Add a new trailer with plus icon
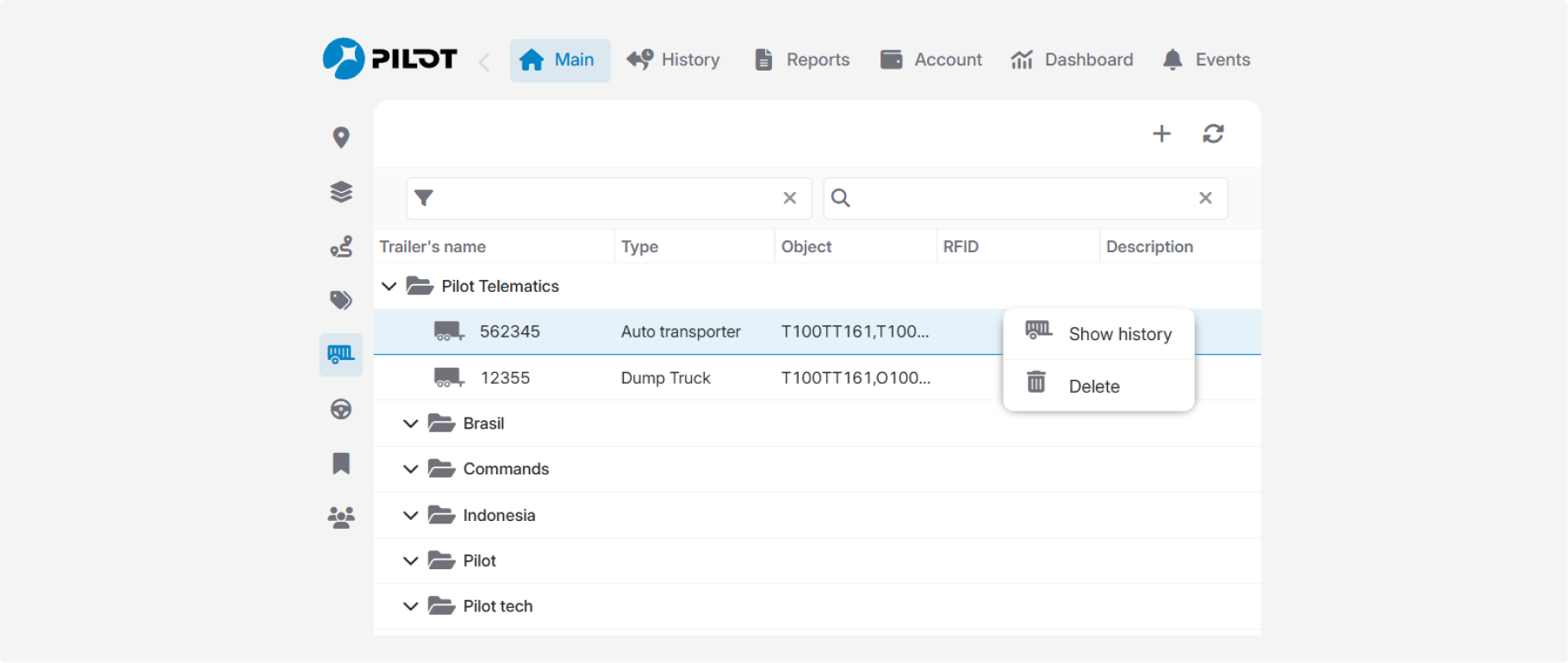 pos(1161,133)
